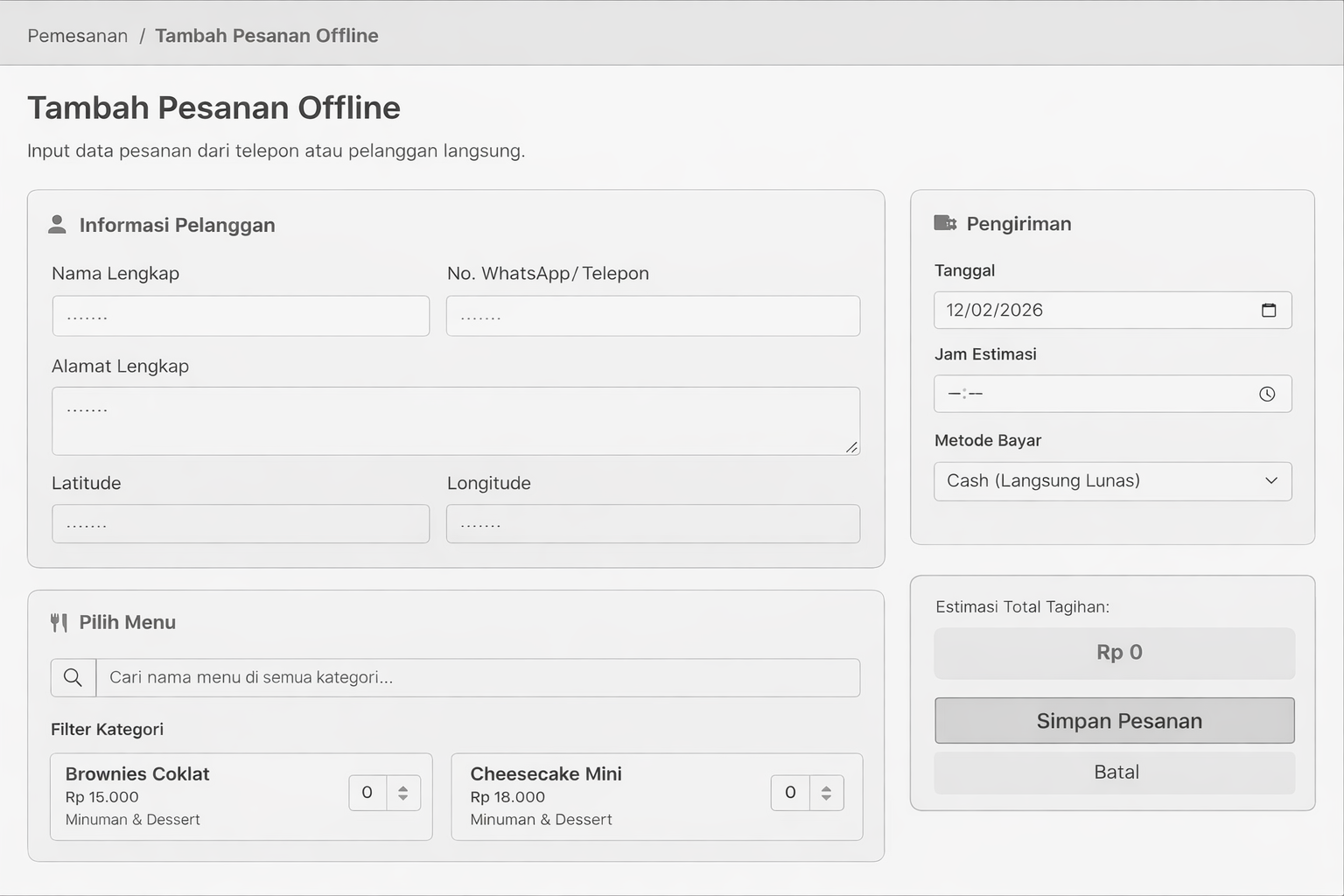The width and height of the screenshot is (1344, 896).
Task: Click into the Alamat Lengkap textarea
Action: coord(455,421)
